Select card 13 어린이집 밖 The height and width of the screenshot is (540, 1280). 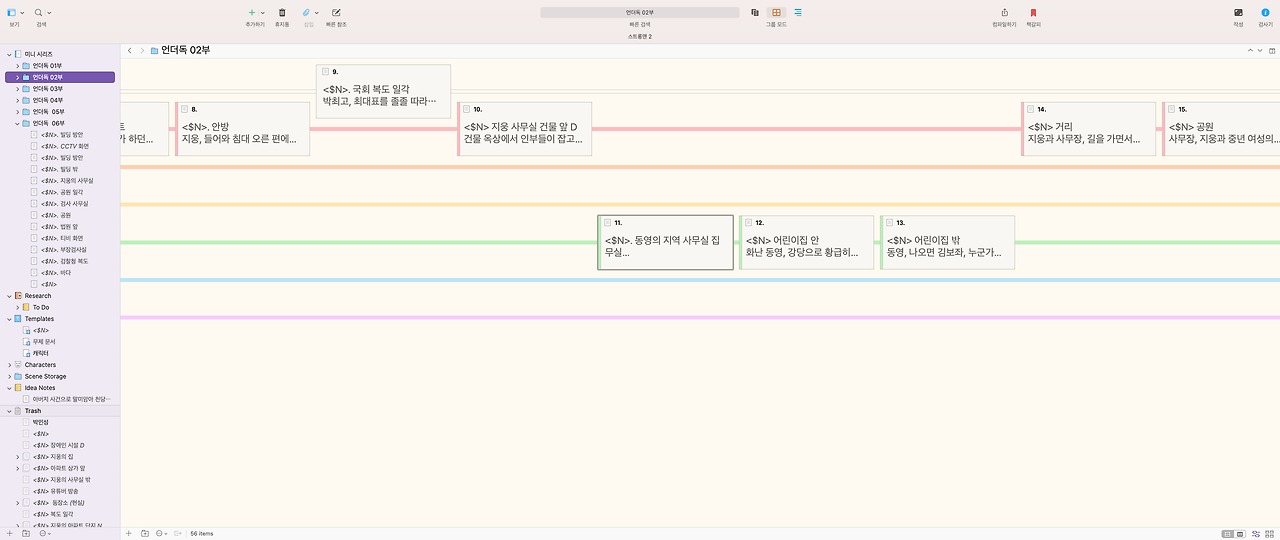tap(947, 242)
